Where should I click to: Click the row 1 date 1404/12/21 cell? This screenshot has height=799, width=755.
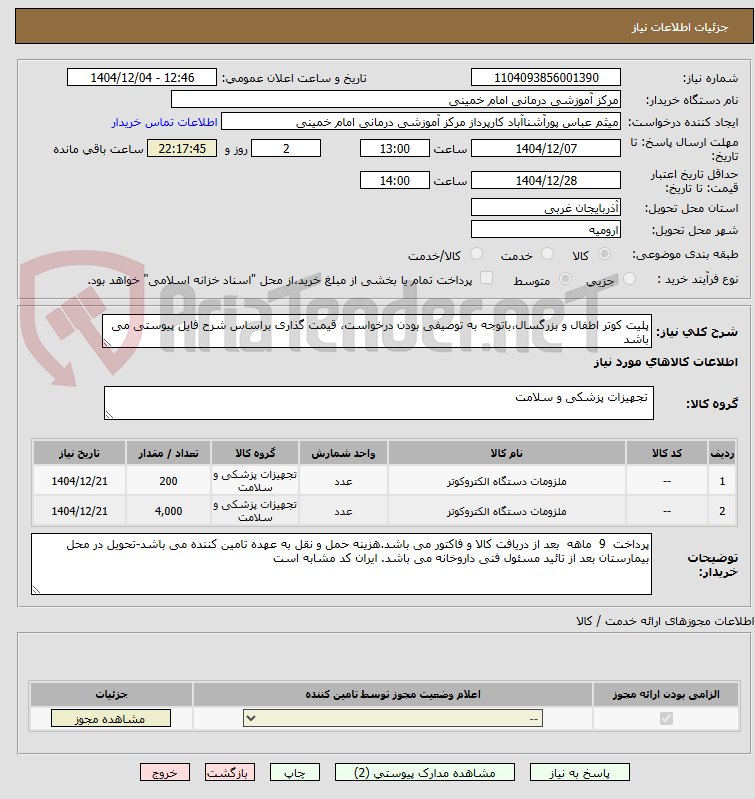pyautogui.click(x=79, y=481)
